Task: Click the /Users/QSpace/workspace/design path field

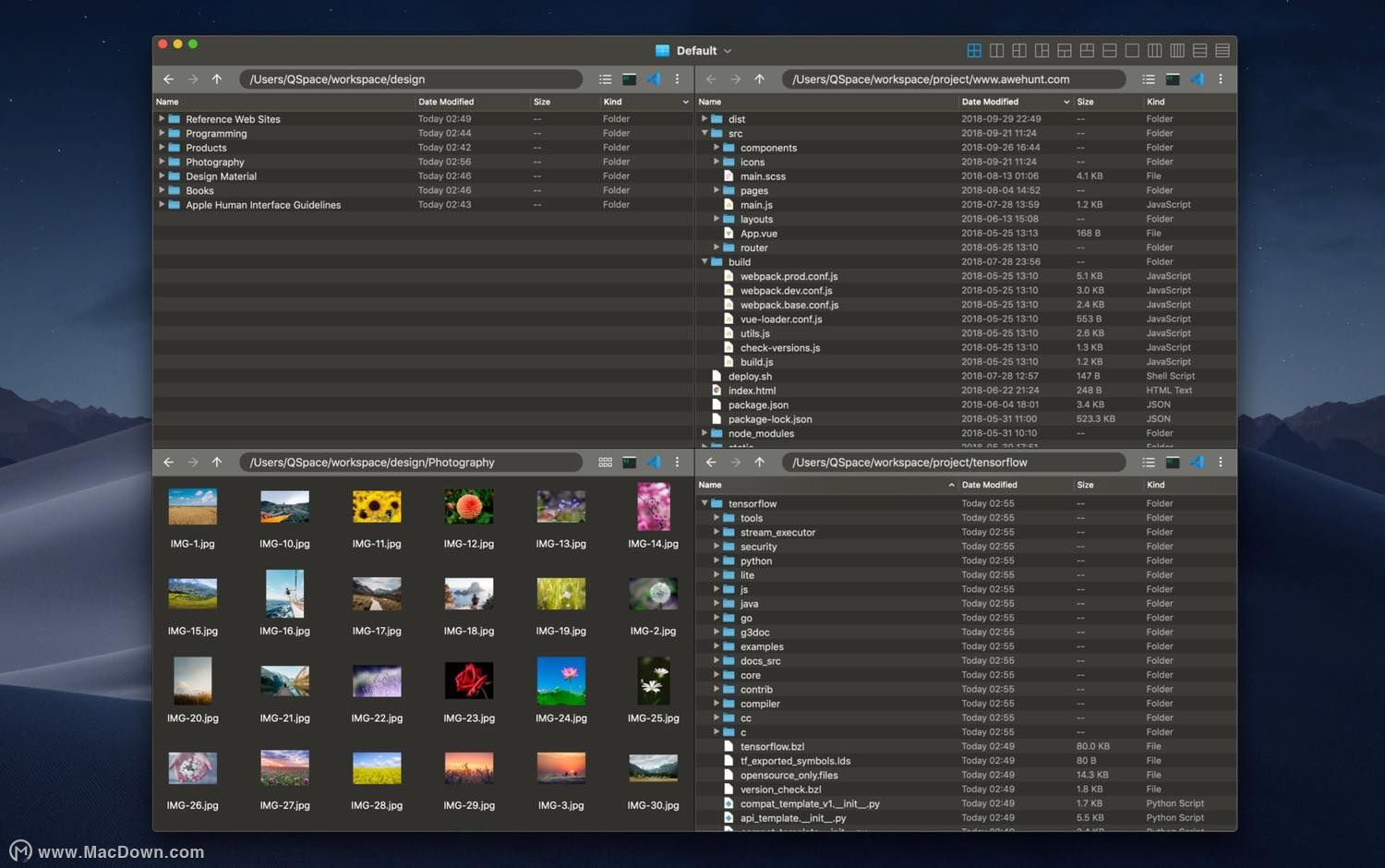Action: (411, 79)
